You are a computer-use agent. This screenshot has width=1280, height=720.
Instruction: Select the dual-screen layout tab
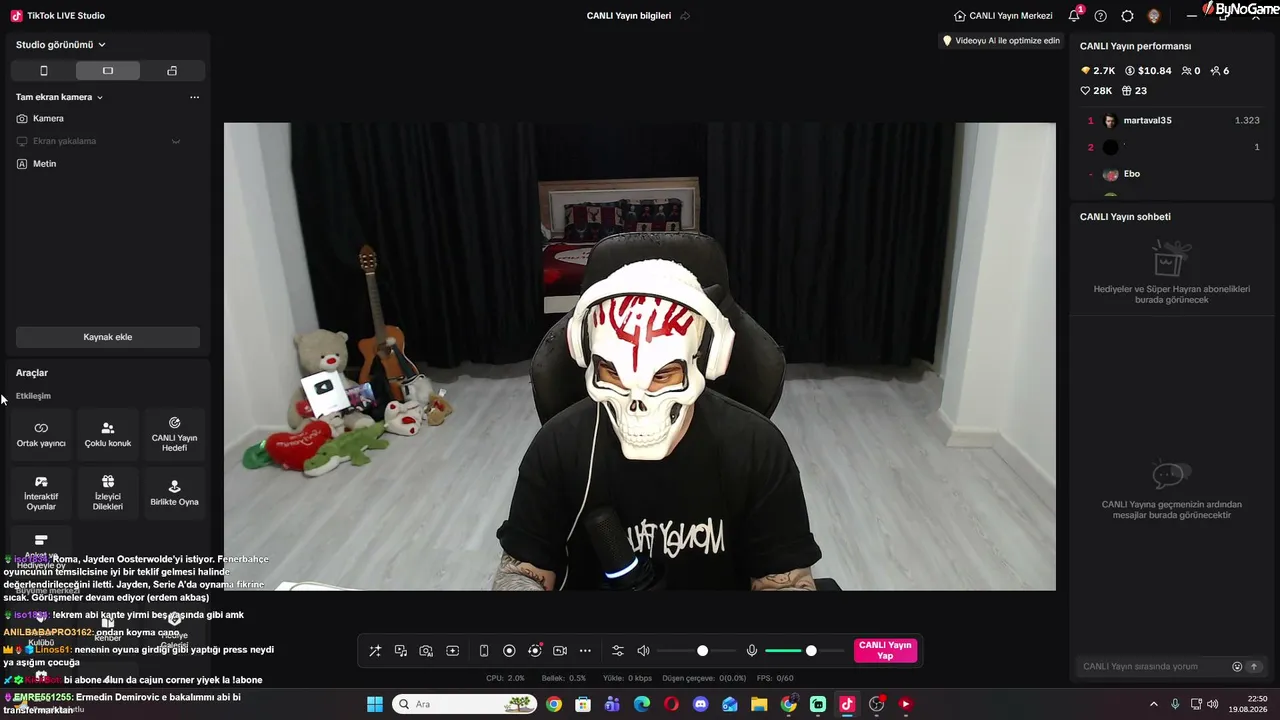[x=172, y=71]
